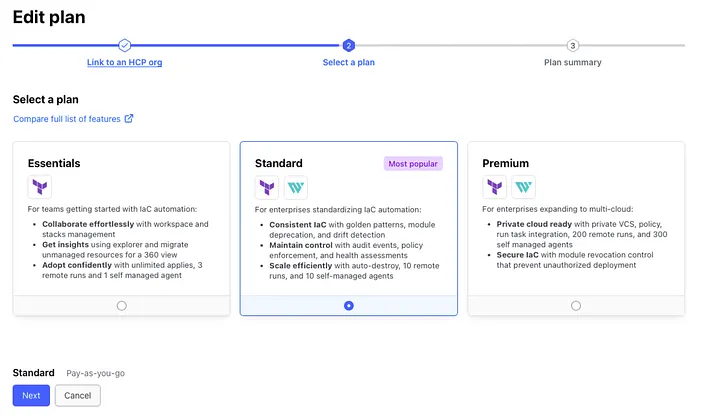Click the Most popular badge
This screenshot has height=418, width=720.
412,163
